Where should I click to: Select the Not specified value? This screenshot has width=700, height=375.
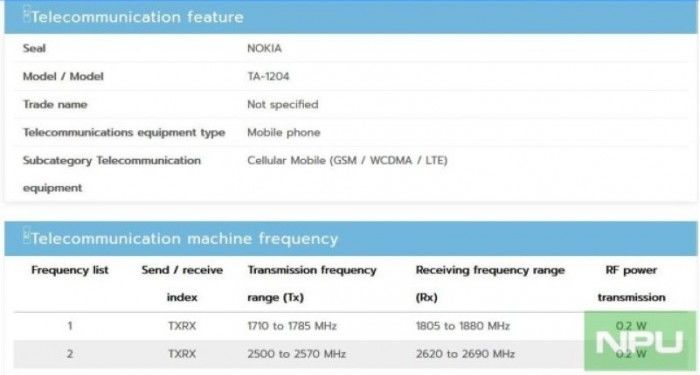point(283,104)
